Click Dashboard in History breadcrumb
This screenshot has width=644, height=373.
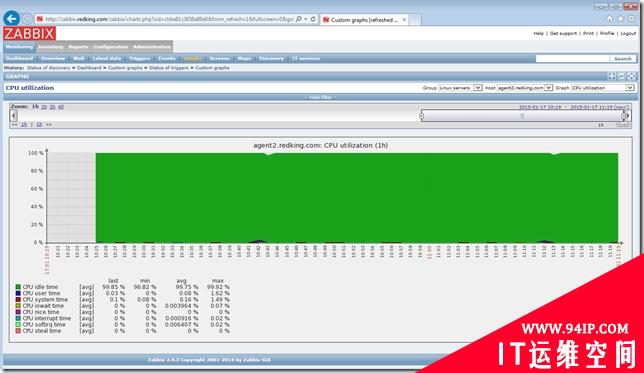[89, 68]
